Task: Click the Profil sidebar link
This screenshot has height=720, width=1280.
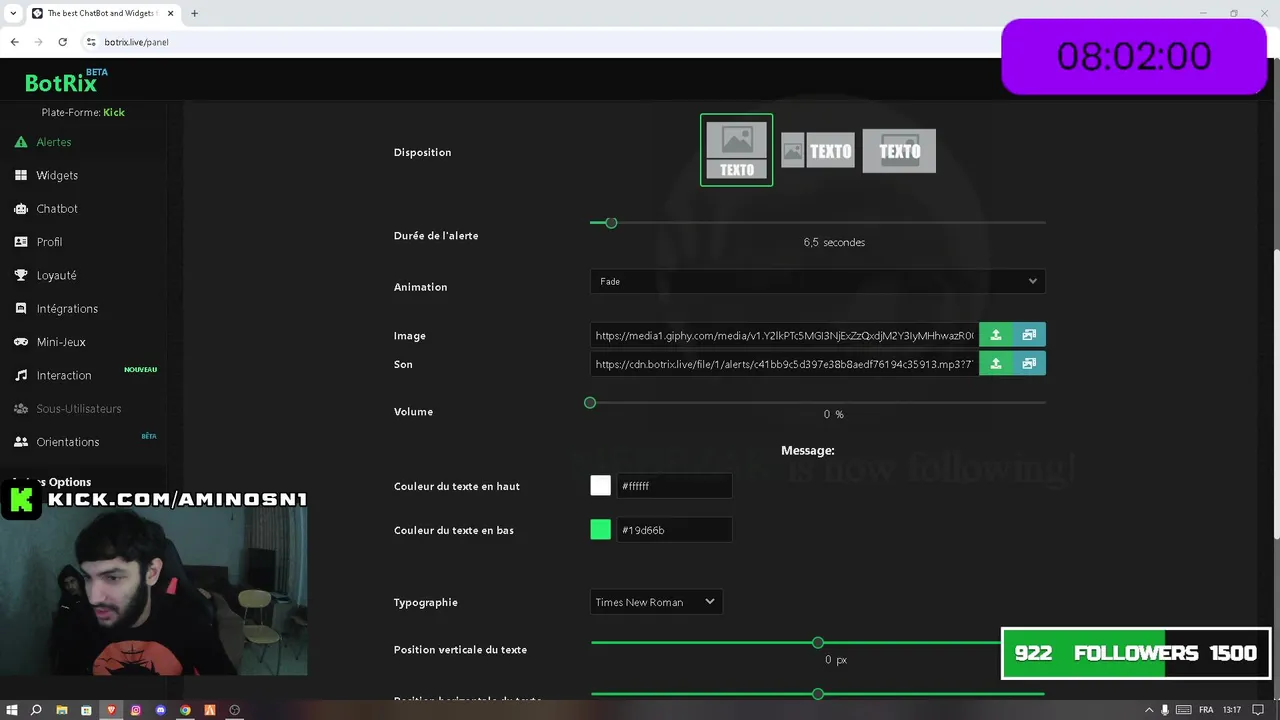Action: pyautogui.click(x=49, y=242)
